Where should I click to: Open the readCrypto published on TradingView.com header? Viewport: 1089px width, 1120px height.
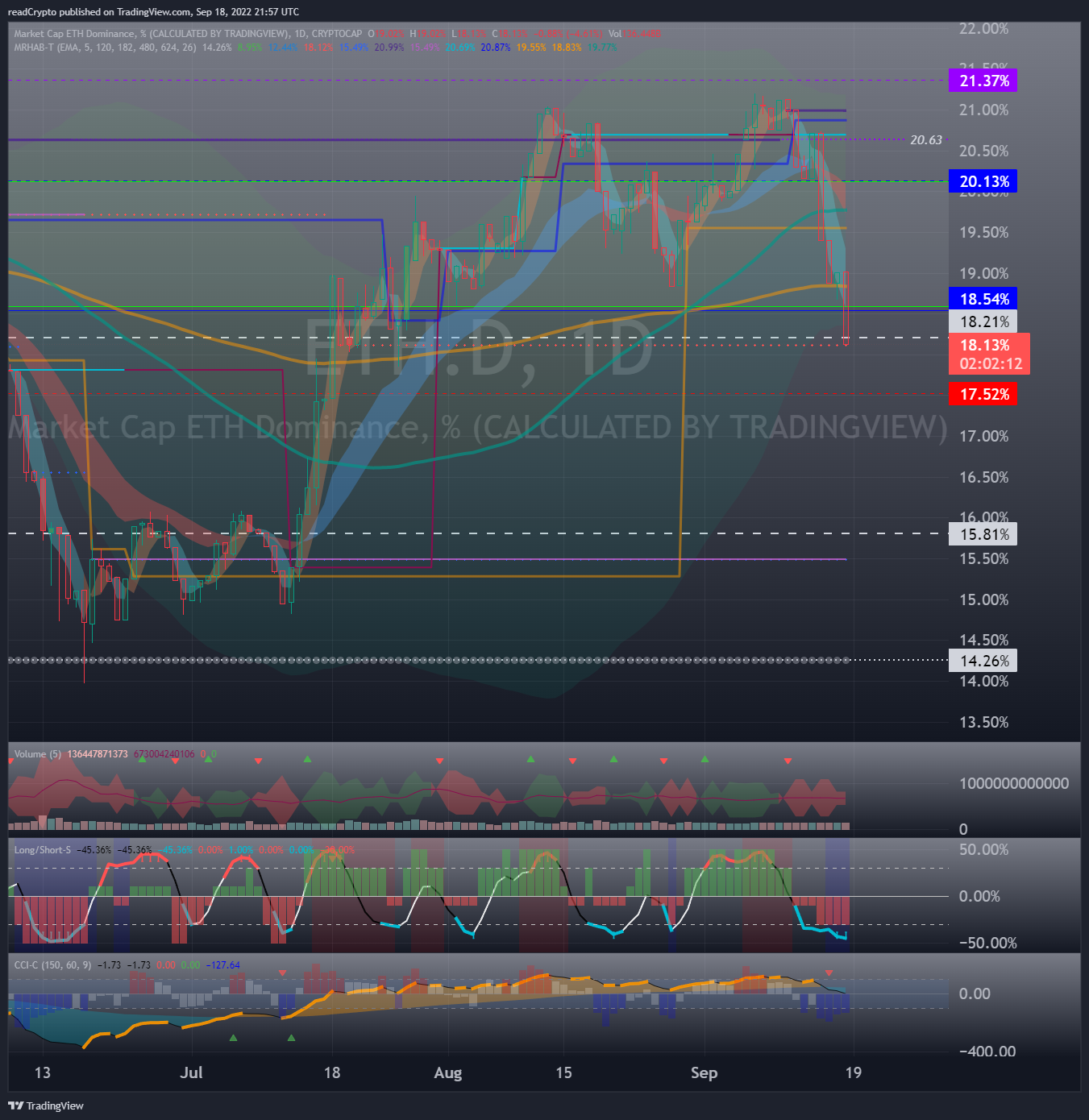tap(153, 11)
